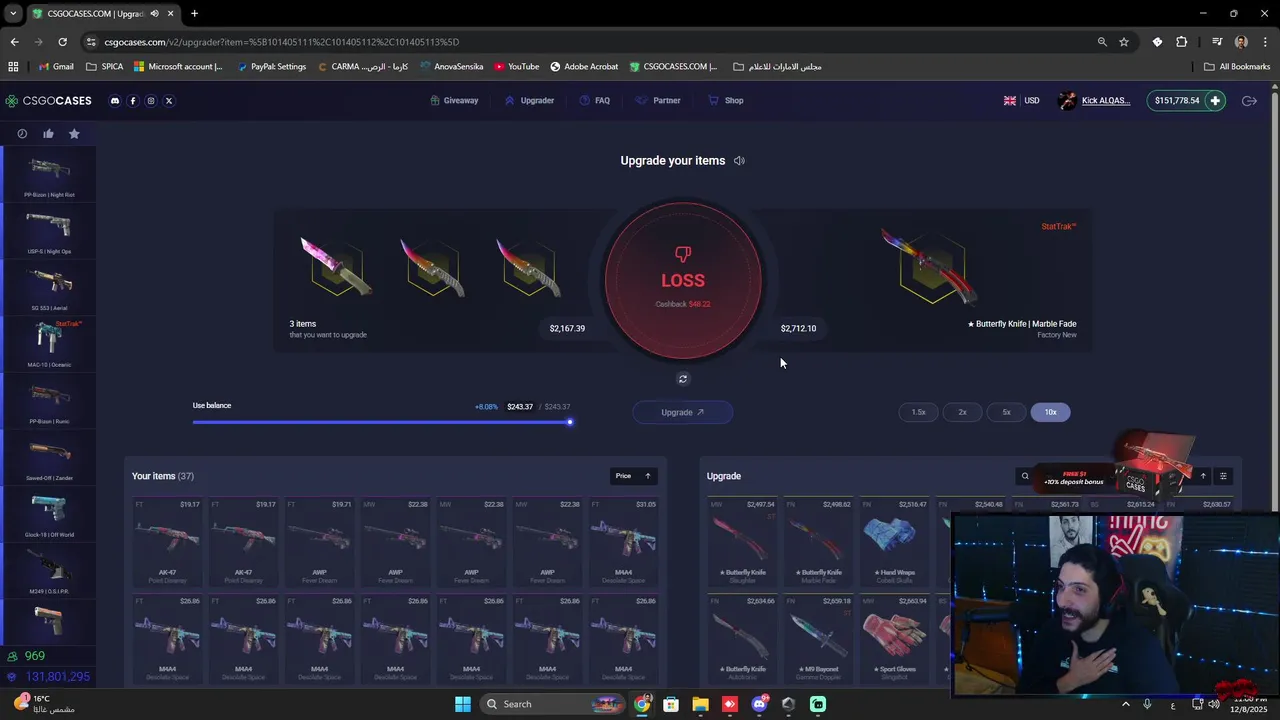
Task: Toggle upgrade list sort direction arrow
Action: pos(1203,476)
